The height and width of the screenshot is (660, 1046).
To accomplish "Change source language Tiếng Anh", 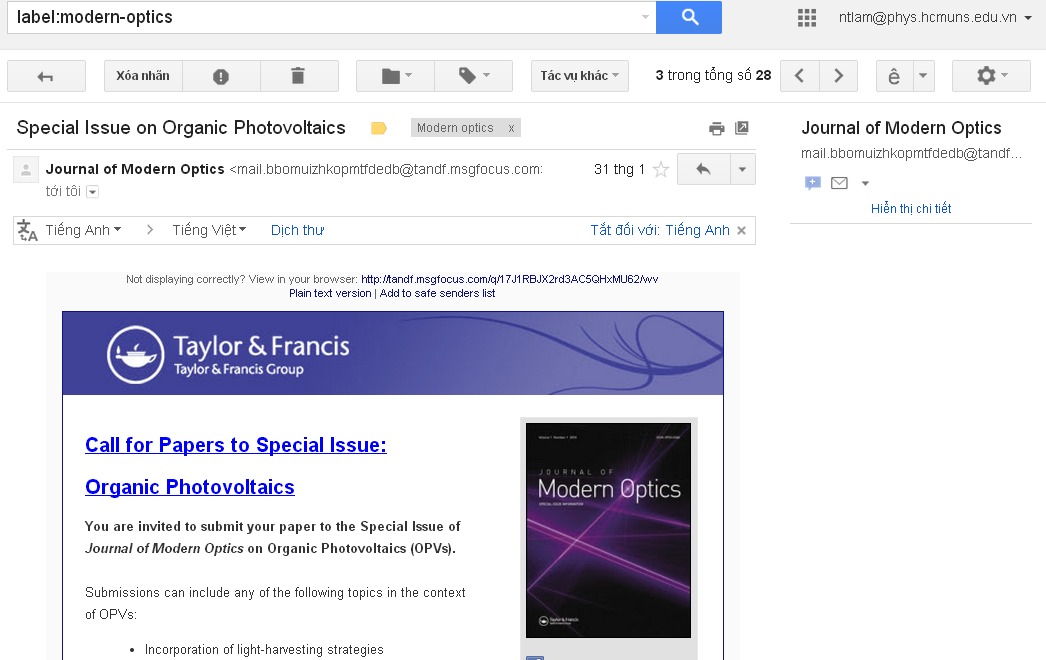I will click(x=83, y=230).
